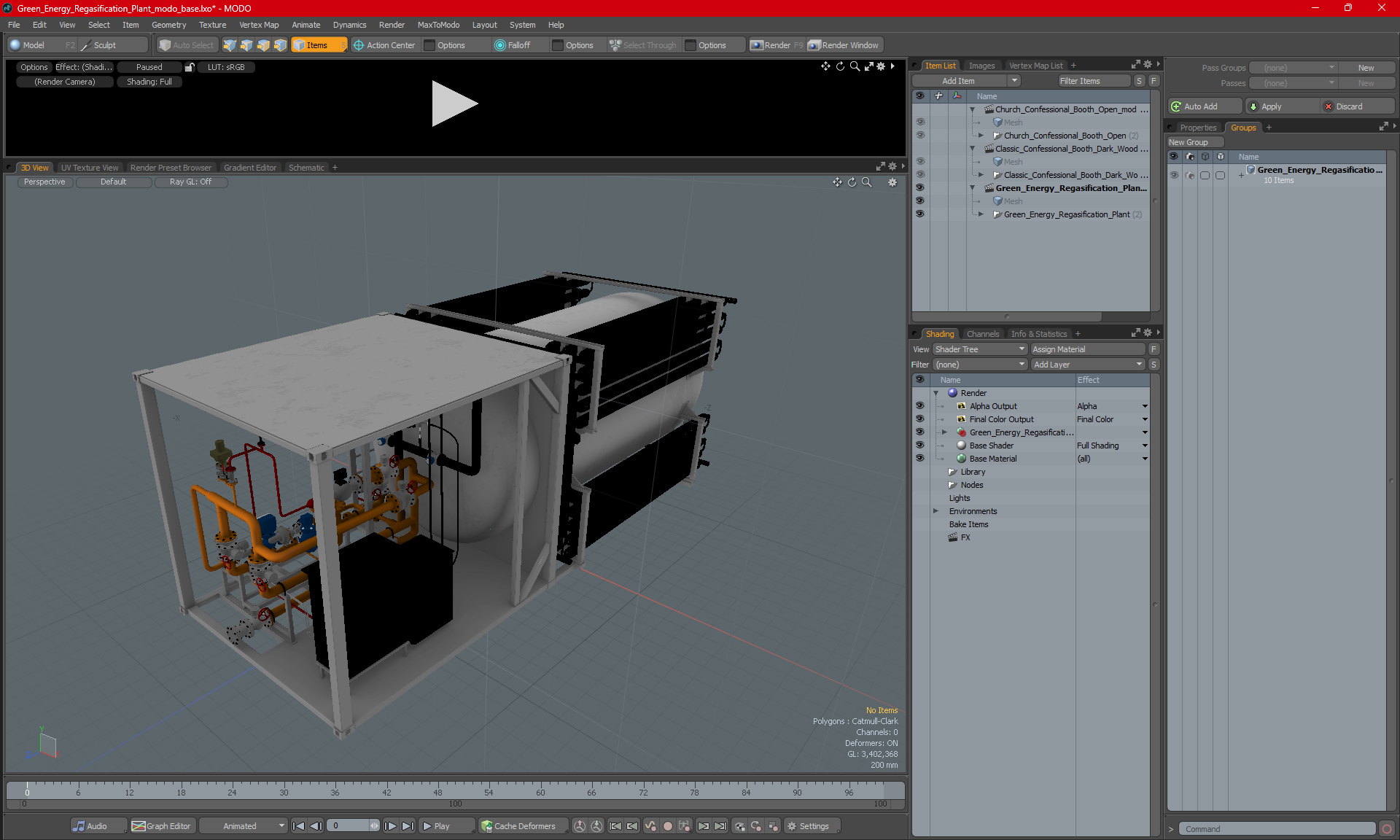This screenshot has height=840, width=1400.
Task: Toggle Action Center Options checkbox
Action: coord(430,45)
